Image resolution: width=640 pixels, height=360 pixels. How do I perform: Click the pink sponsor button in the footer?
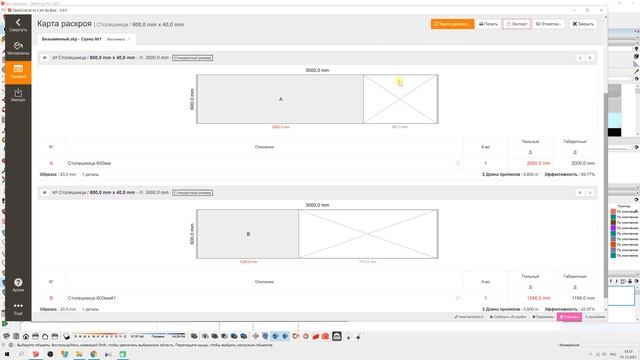(569, 317)
